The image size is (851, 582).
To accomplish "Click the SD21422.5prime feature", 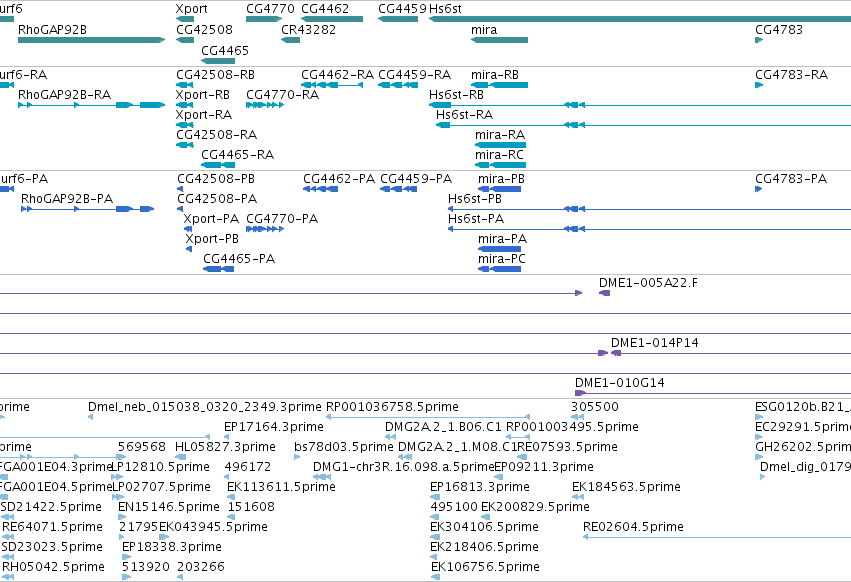I will 8,517.
